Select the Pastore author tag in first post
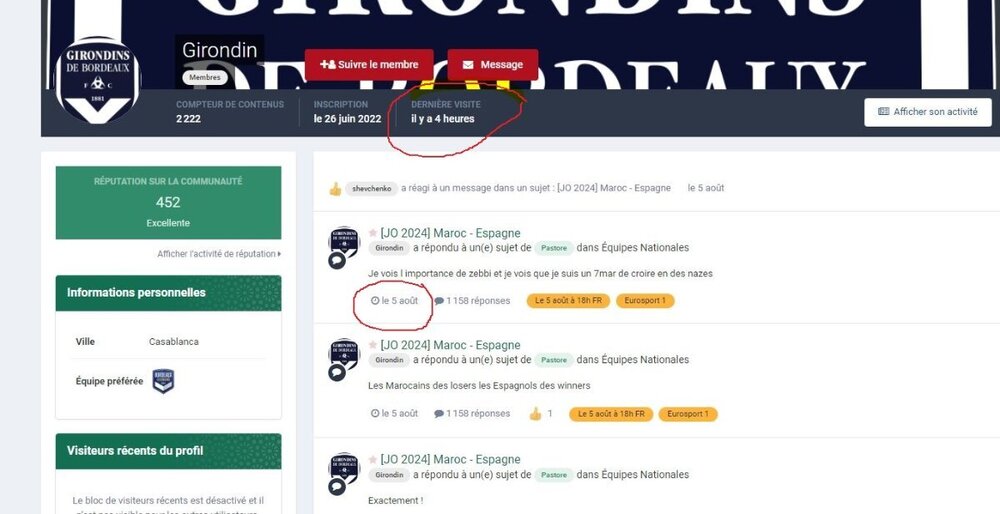Viewport: 1000px width, 514px height. point(554,248)
